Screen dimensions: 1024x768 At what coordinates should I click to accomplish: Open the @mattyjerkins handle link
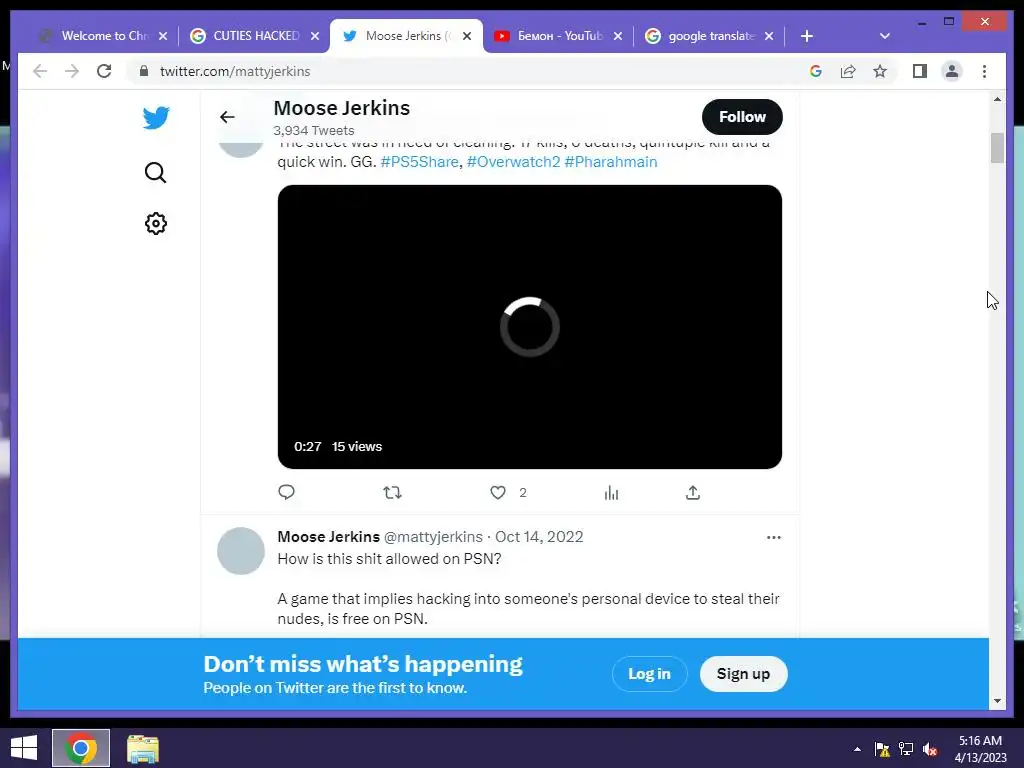point(433,537)
